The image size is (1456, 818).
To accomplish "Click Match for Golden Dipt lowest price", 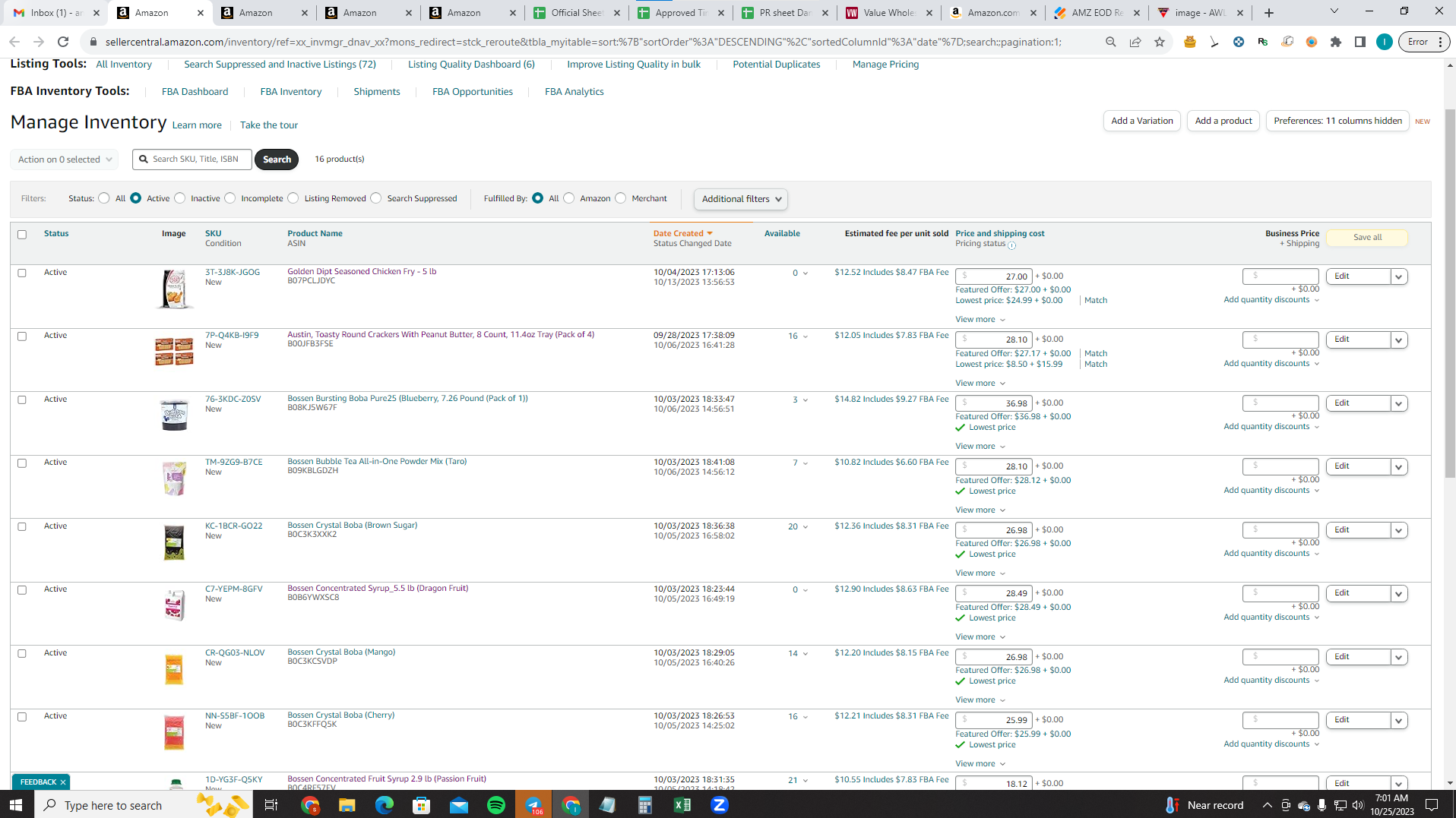I will coord(1096,301).
